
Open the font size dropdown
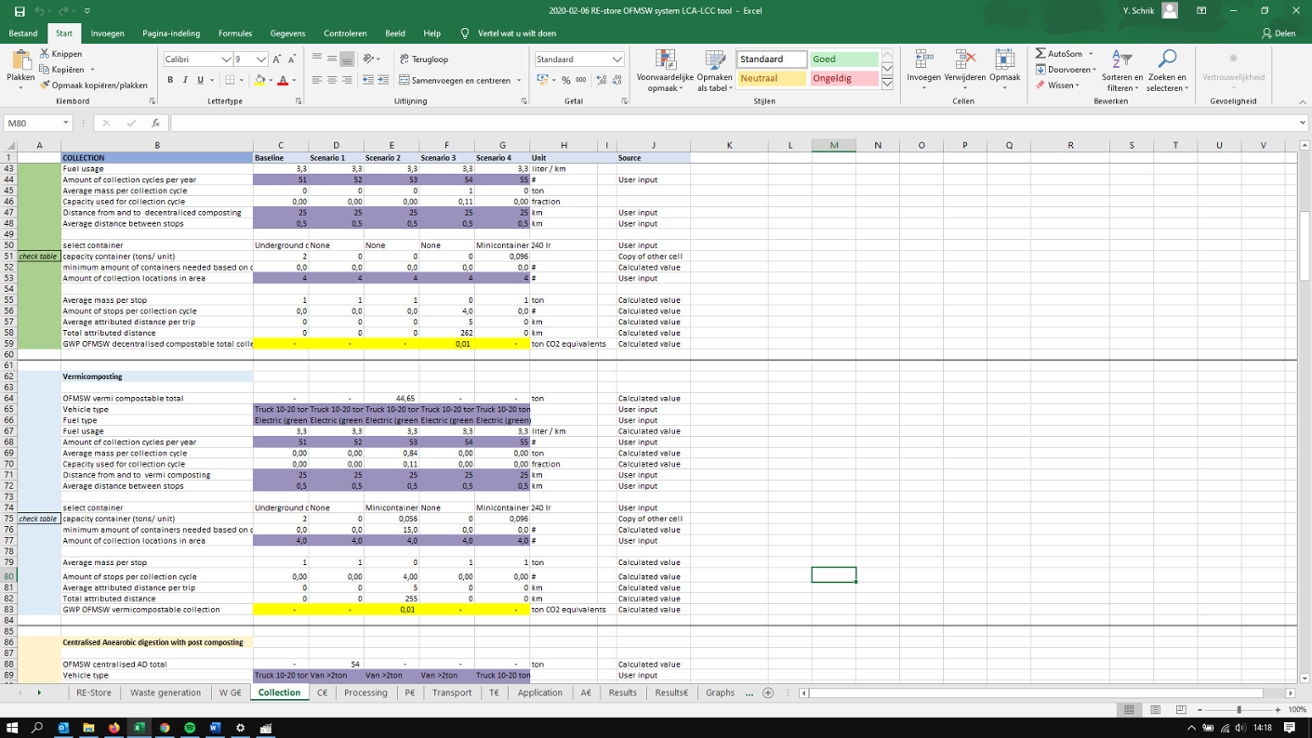click(x=261, y=60)
